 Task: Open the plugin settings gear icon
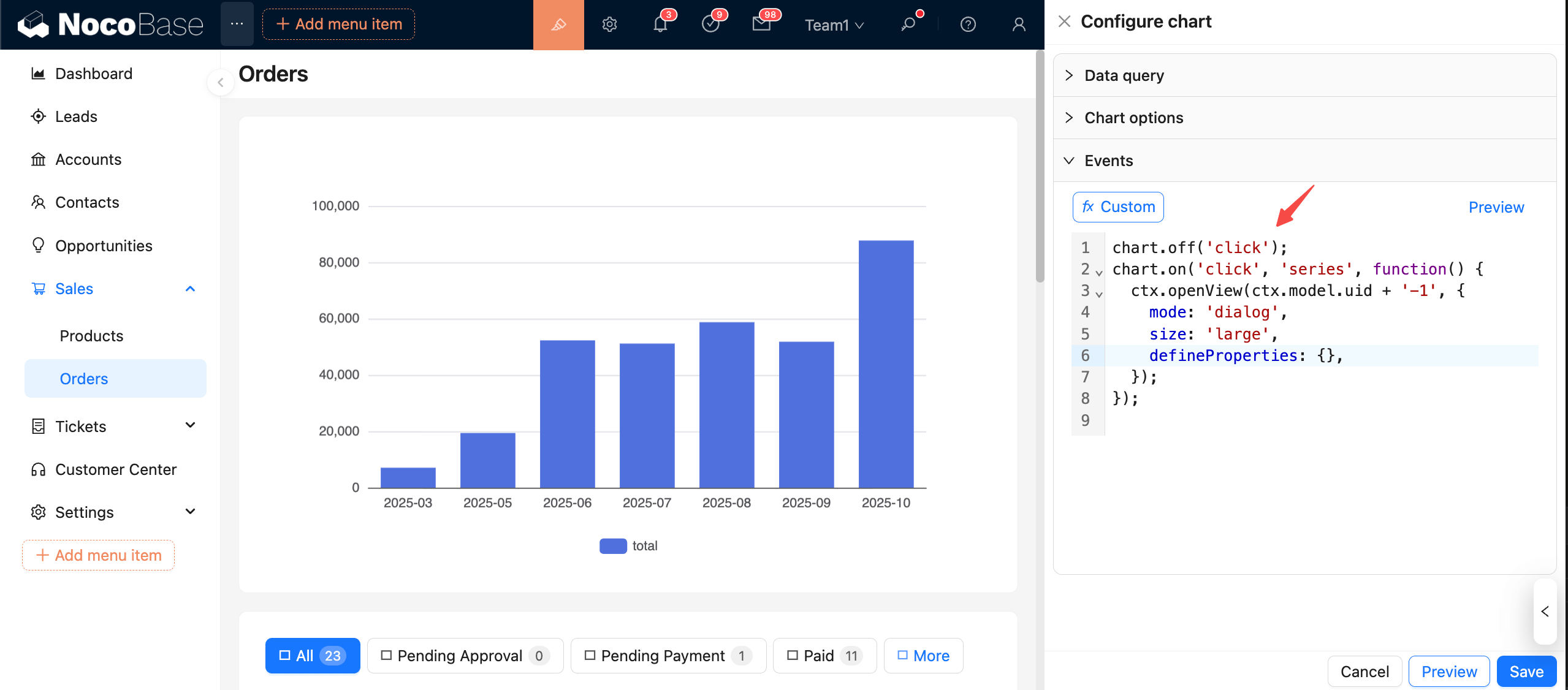point(609,25)
